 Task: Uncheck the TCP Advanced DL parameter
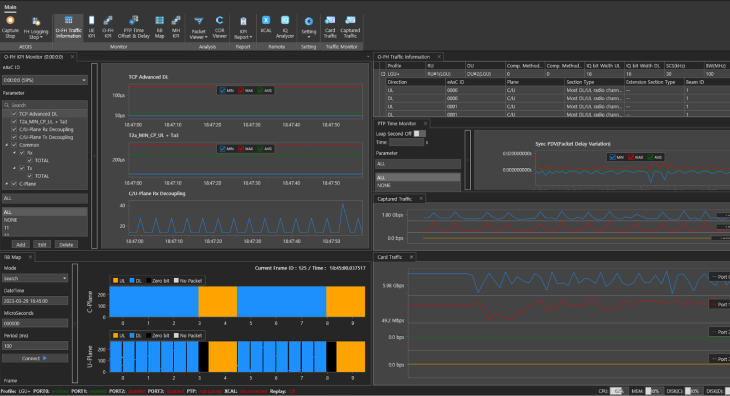[x=14, y=114]
